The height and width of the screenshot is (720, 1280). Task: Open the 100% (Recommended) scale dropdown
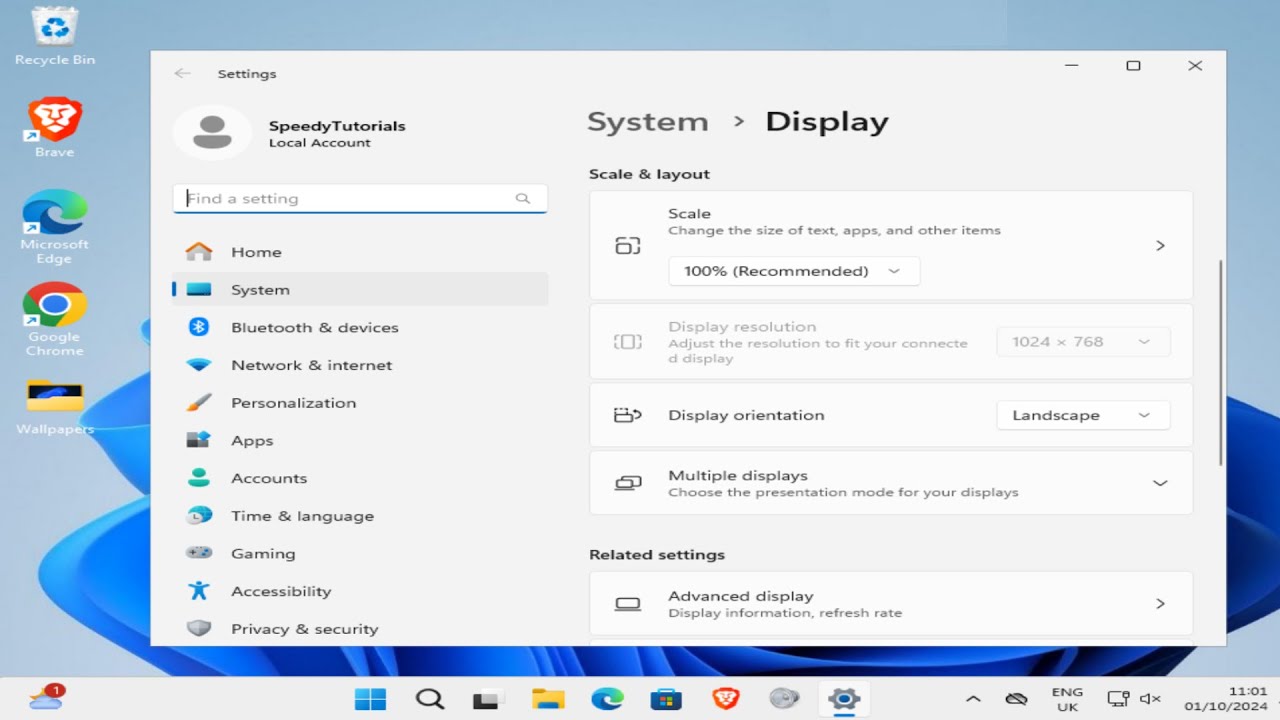(x=794, y=271)
